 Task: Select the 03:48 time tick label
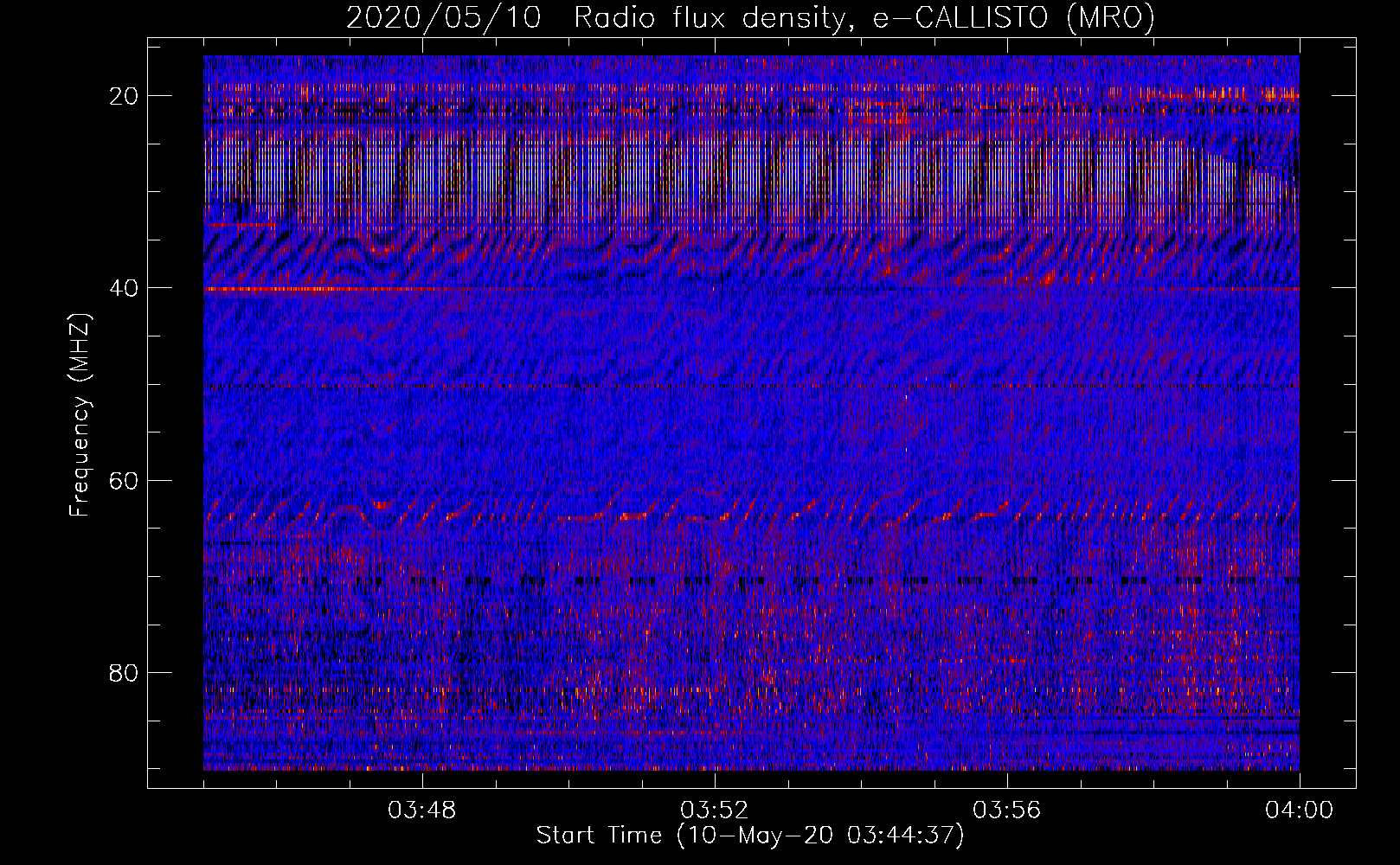tap(422, 811)
